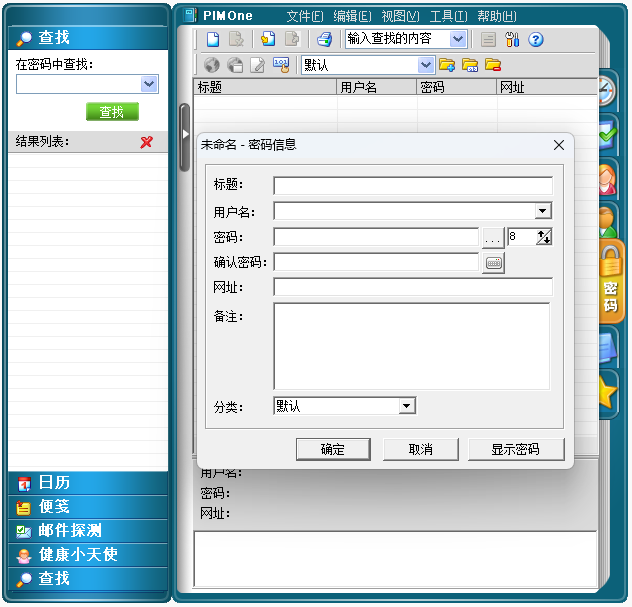Open the tools settings icon
This screenshot has height=607, width=632.
point(512,39)
